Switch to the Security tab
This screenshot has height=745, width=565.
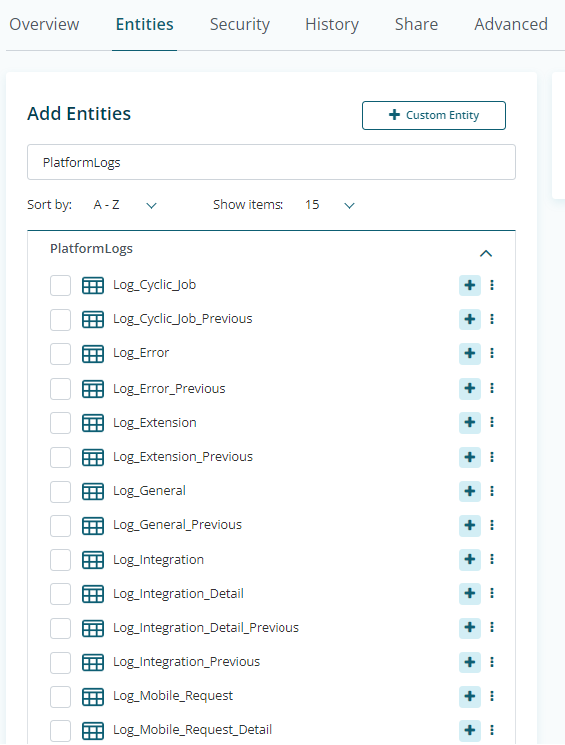(239, 24)
